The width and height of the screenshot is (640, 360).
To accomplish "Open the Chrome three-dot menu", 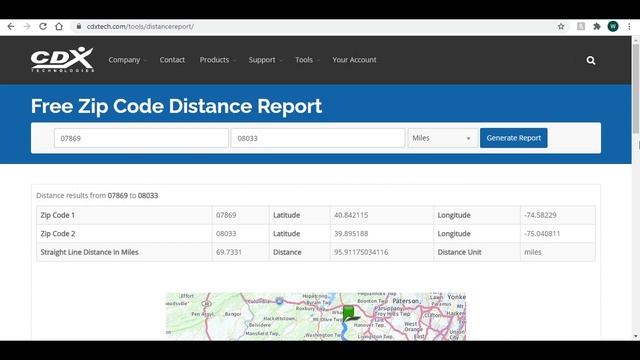I will tap(629, 27).
